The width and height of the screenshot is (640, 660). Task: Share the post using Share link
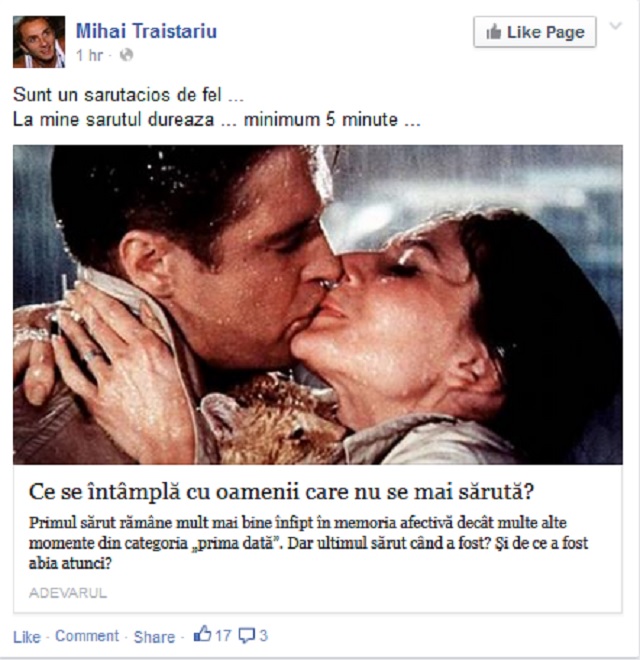tap(154, 637)
